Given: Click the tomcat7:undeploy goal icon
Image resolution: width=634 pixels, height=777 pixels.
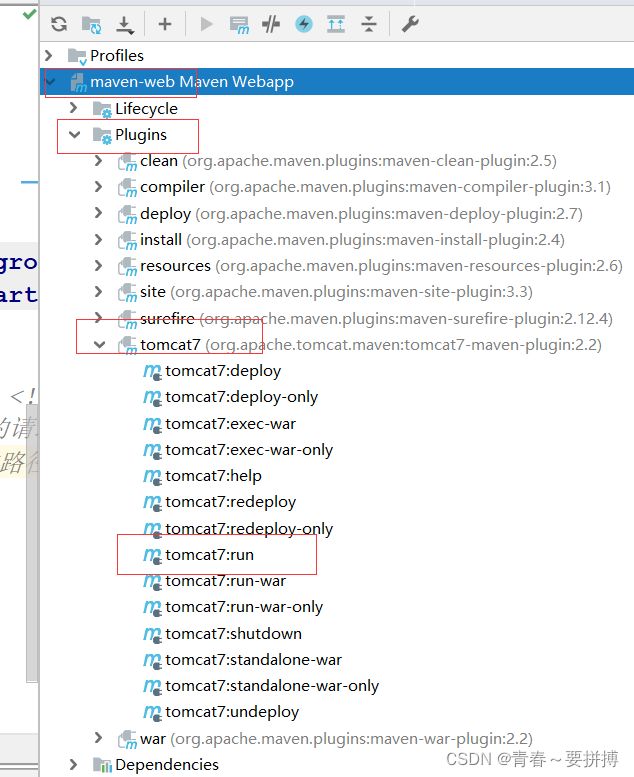Looking at the screenshot, I should [x=152, y=713].
